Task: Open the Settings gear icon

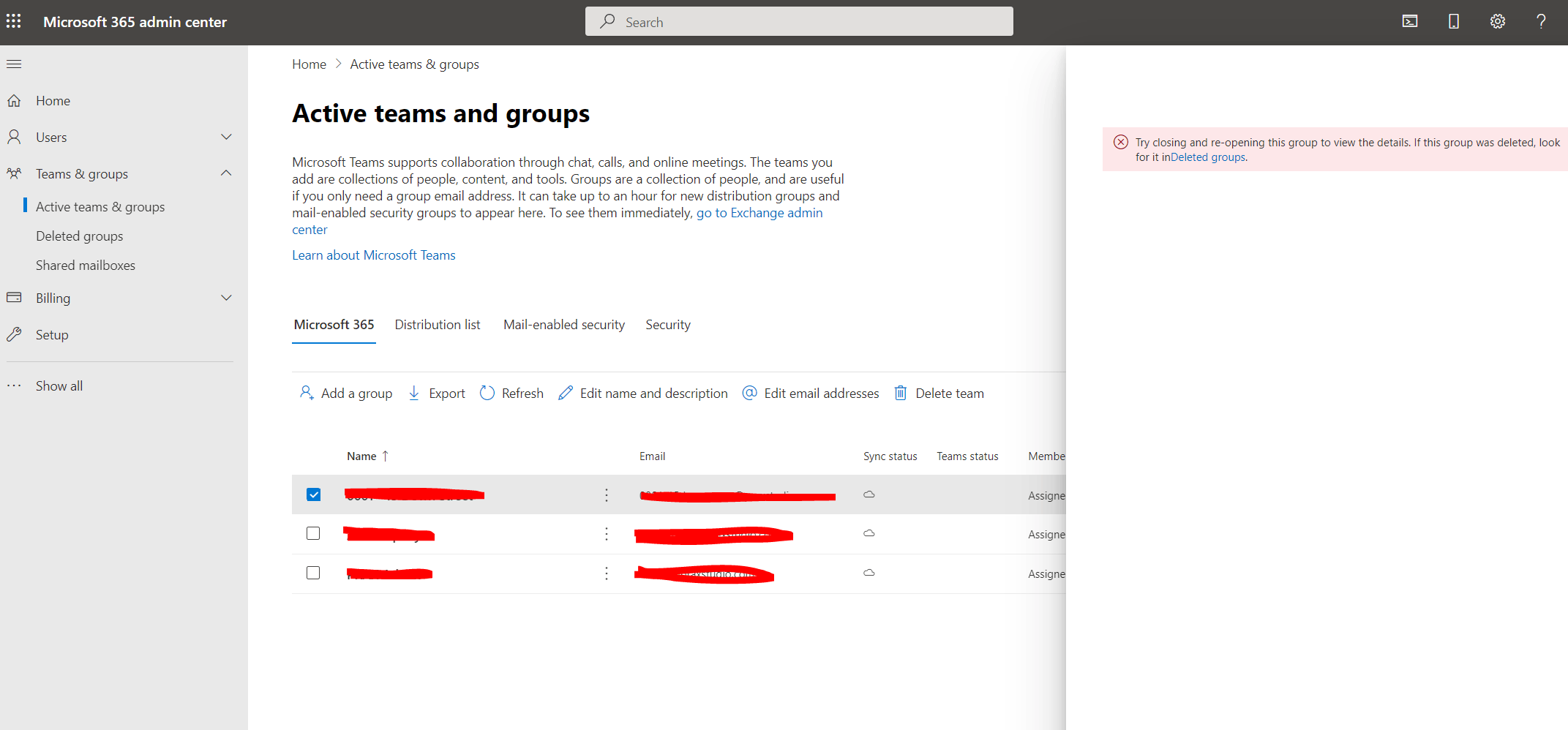Action: [1498, 22]
